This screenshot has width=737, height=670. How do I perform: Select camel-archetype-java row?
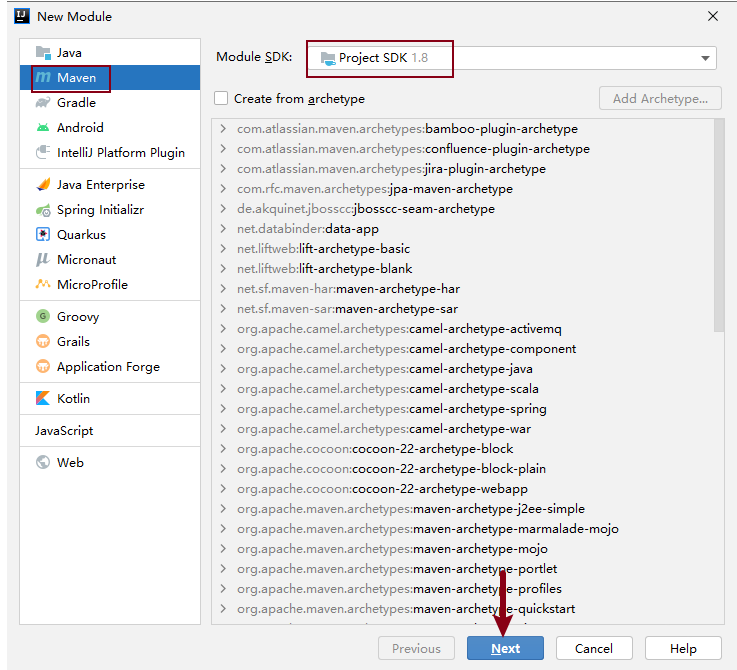[463, 369]
